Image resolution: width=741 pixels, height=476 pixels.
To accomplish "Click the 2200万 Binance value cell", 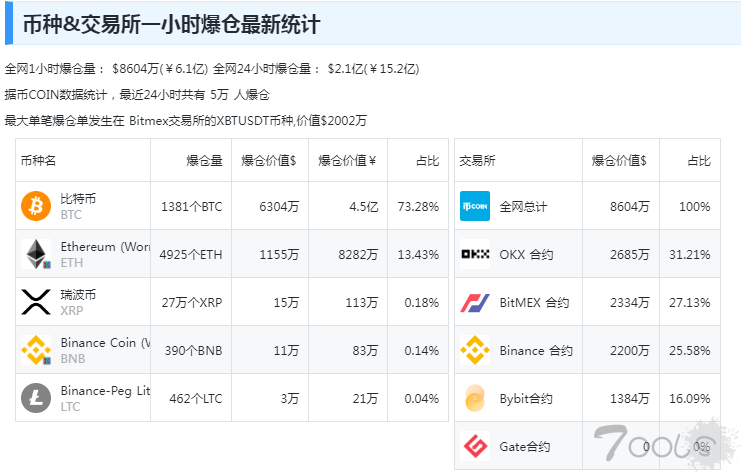I will coord(629,351).
